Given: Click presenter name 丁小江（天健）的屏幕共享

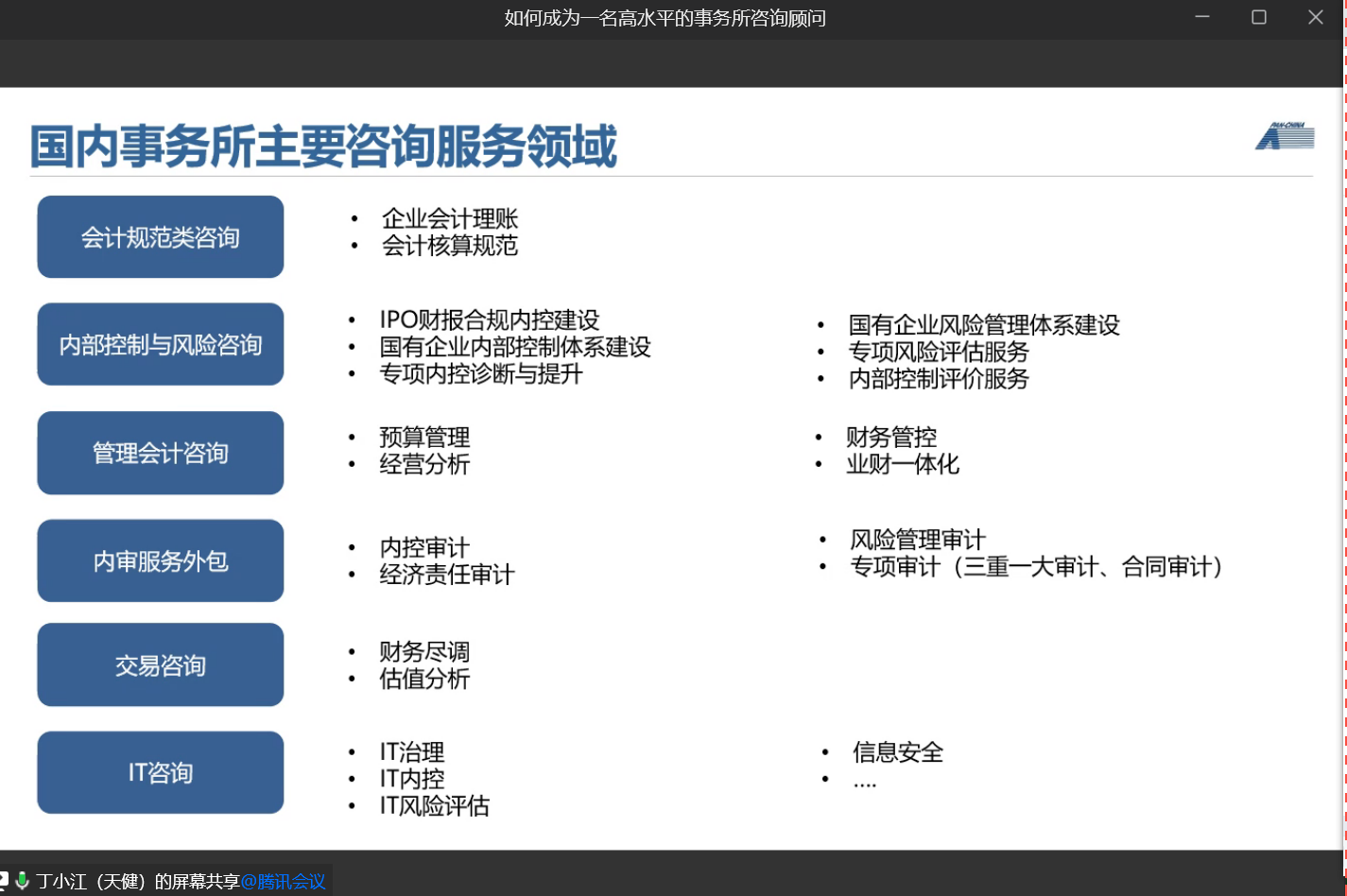Looking at the screenshot, I should (138, 882).
